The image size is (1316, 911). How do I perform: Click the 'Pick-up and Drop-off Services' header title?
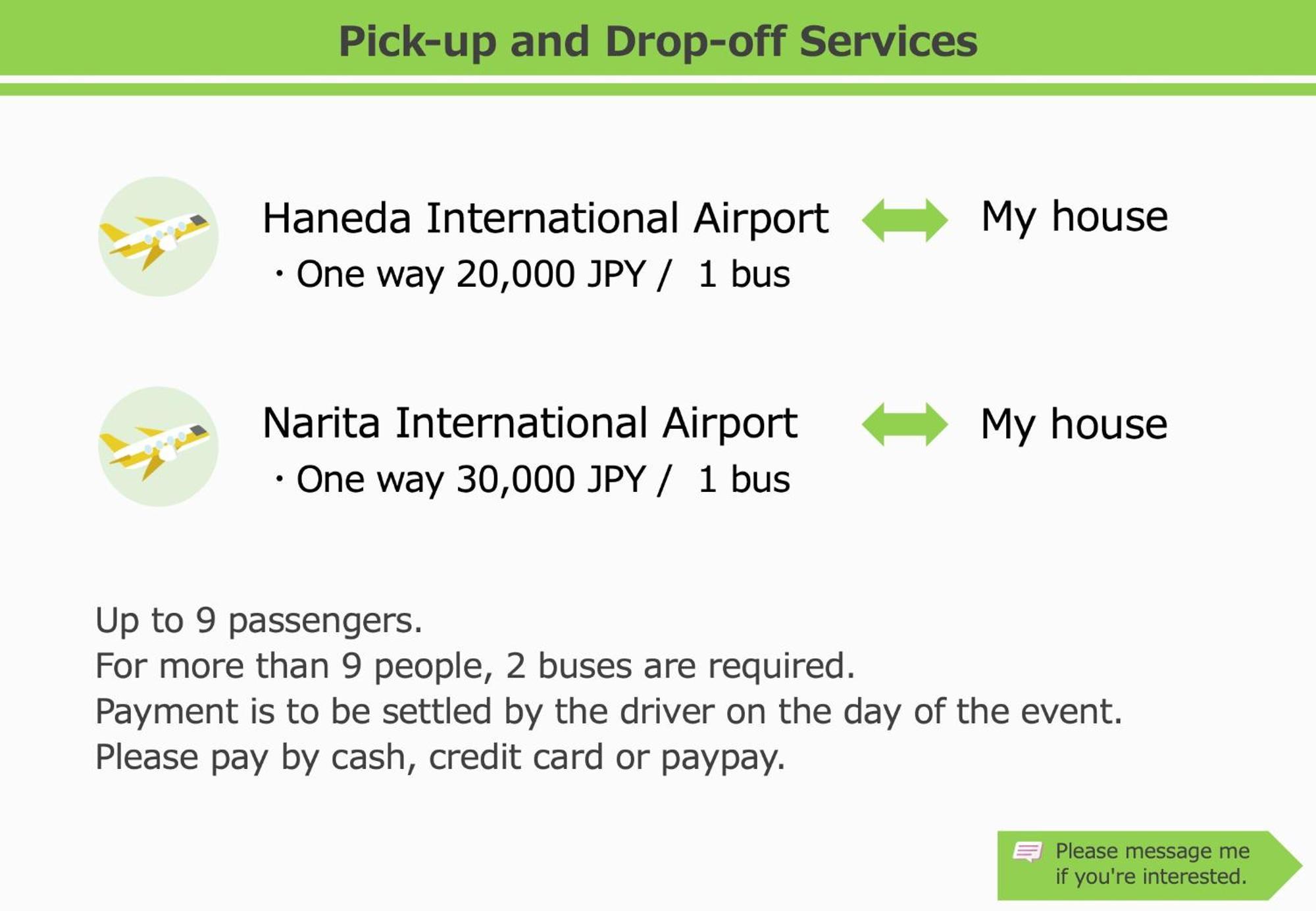coord(658,41)
